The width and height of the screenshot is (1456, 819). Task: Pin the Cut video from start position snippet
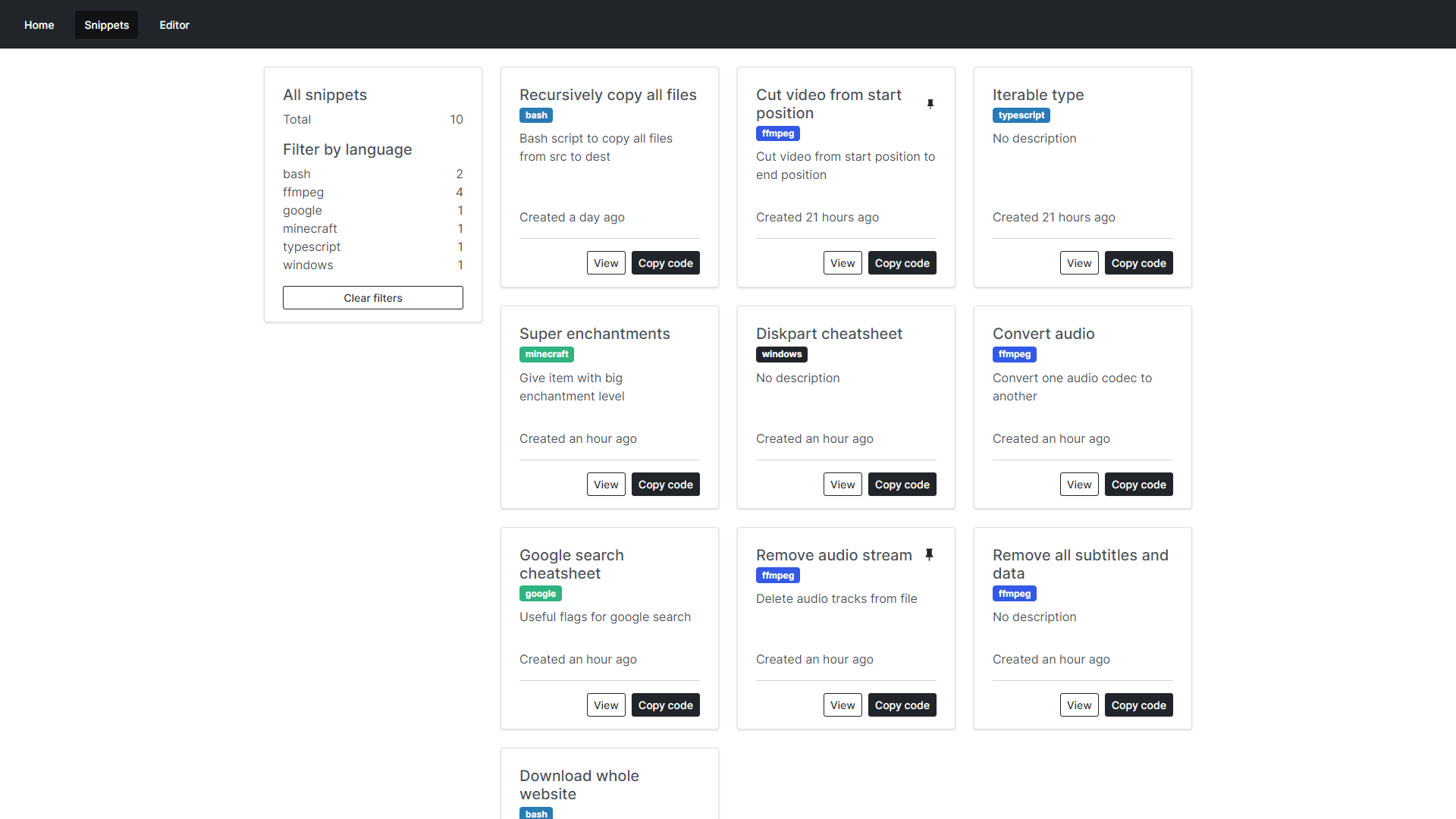pyautogui.click(x=930, y=103)
